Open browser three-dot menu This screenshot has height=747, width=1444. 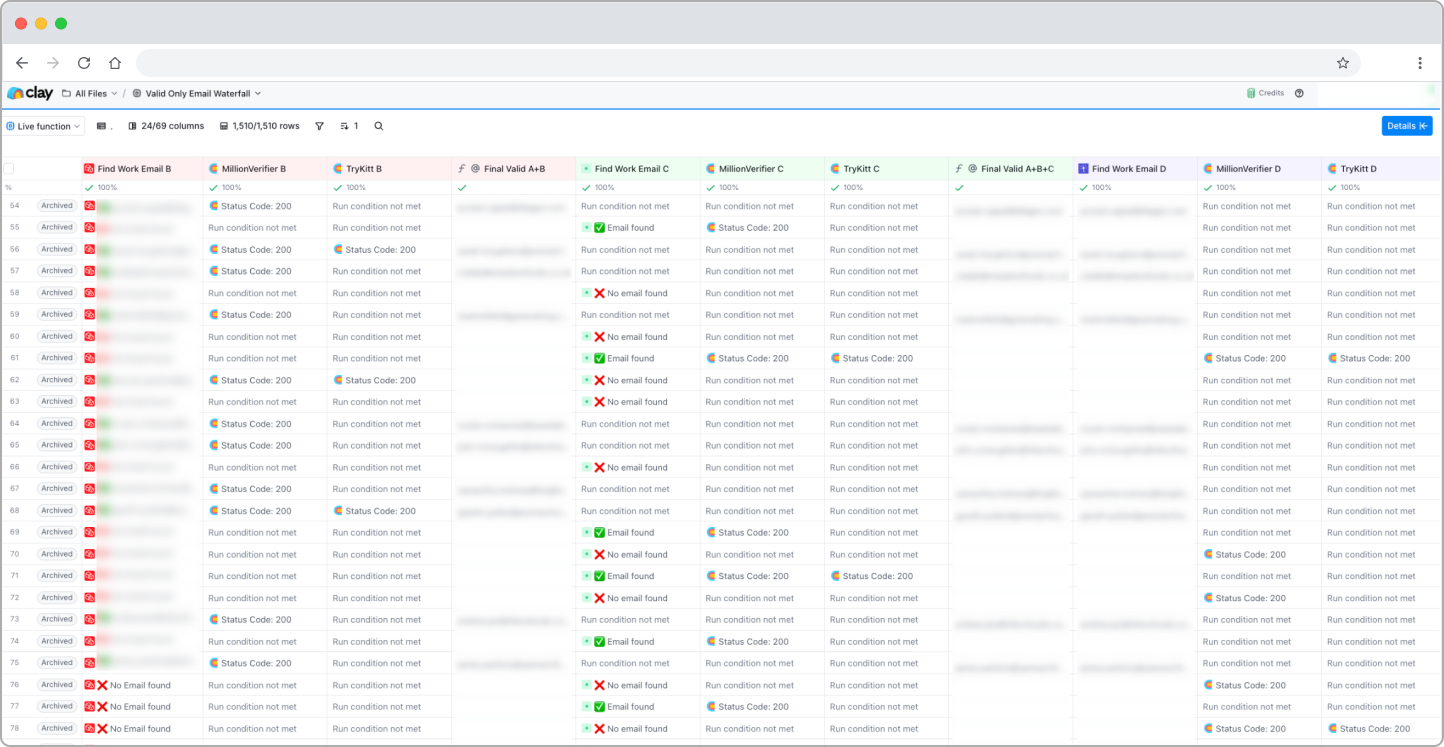click(x=1420, y=63)
